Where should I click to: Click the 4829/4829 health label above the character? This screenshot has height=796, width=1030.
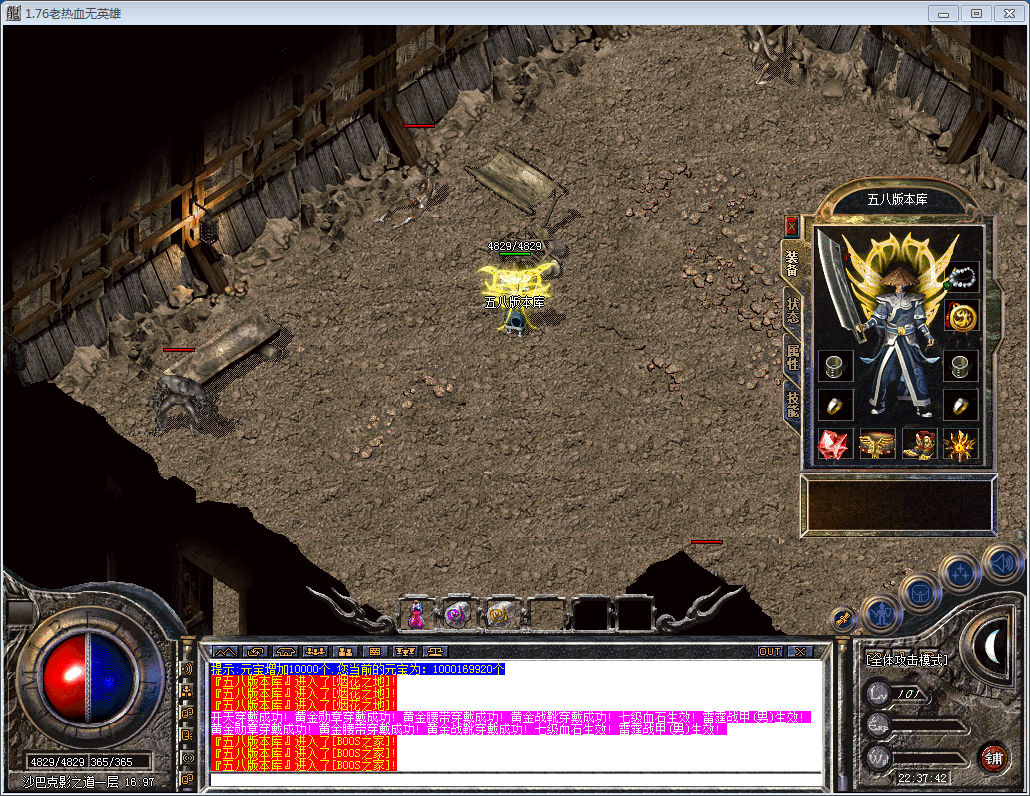(x=514, y=246)
